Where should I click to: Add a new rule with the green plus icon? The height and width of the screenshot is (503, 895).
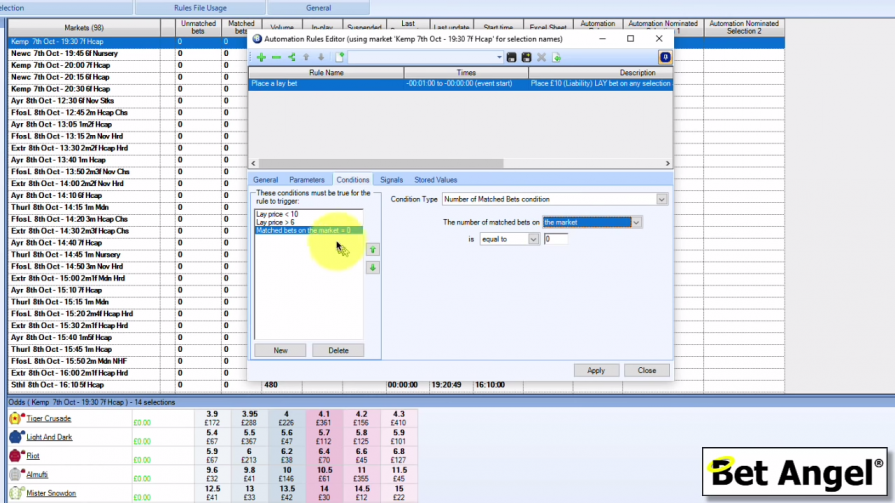coord(261,58)
